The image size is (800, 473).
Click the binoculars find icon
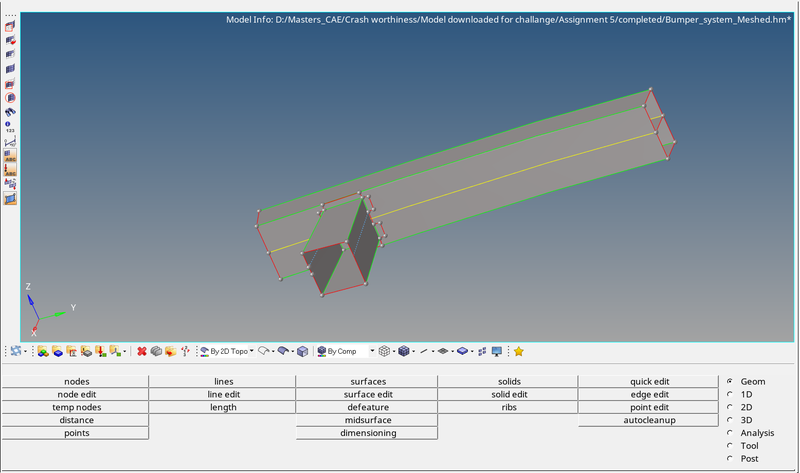pos(10,112)
